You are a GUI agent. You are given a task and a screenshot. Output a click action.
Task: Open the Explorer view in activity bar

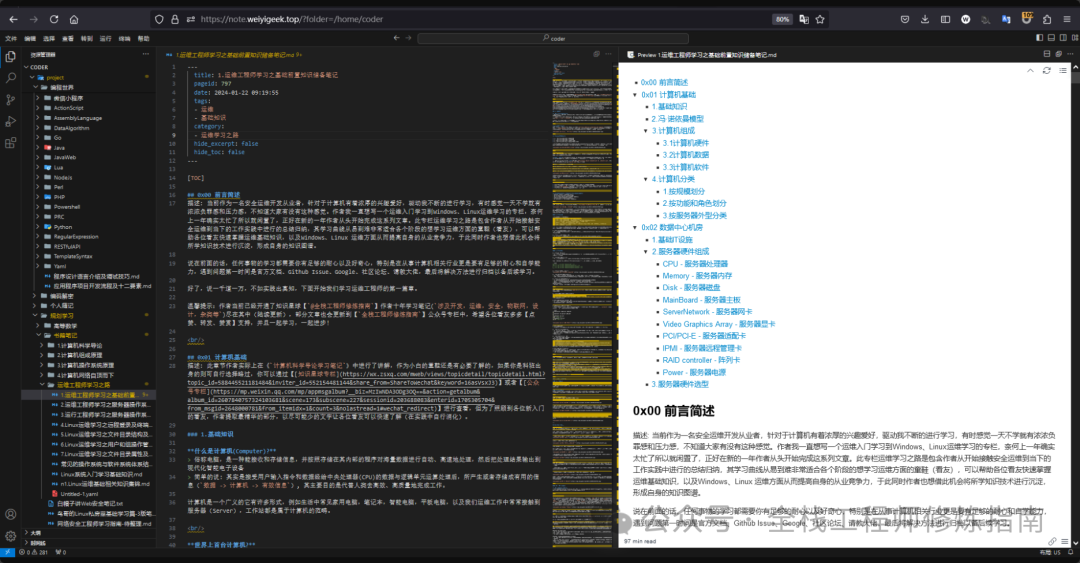click(x=10, y=57)
